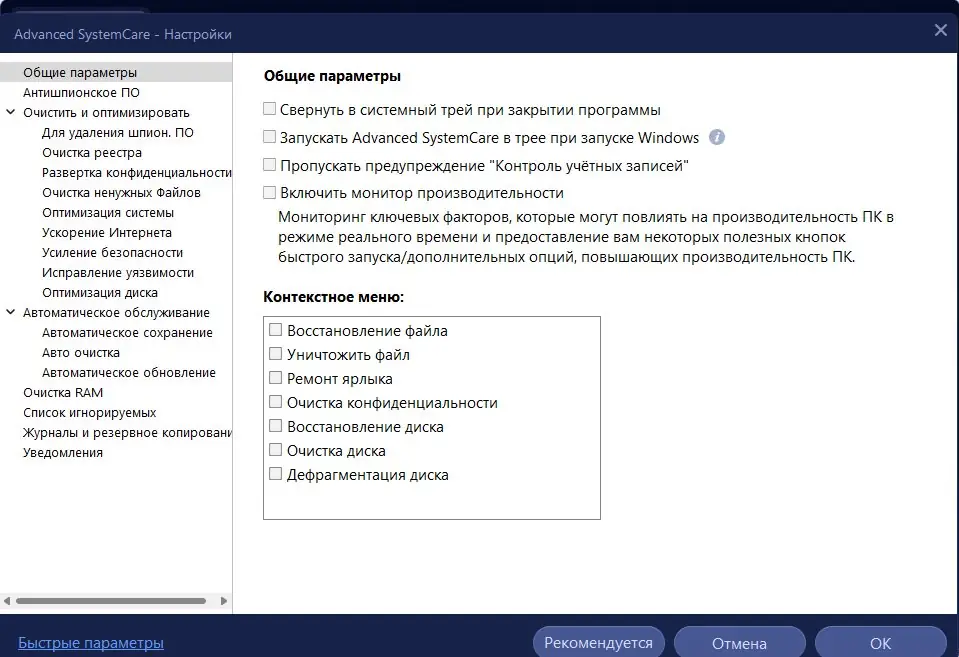The width and height of the screenshot is (959, 657).
Task: Select 'Очистка реестра' in the sidebar
Action: [x=92, y=152]
